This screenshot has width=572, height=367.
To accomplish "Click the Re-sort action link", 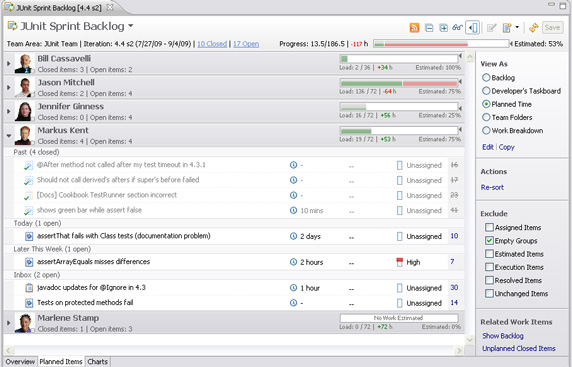I will 492,187.
